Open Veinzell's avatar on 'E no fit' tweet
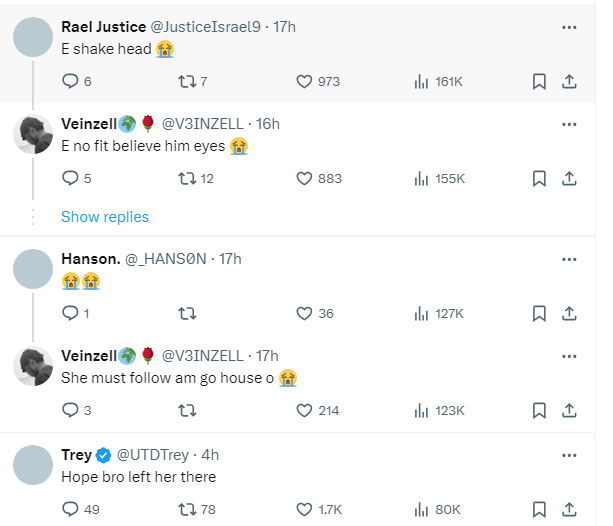 pyautogui.click(x=33, y=134)
